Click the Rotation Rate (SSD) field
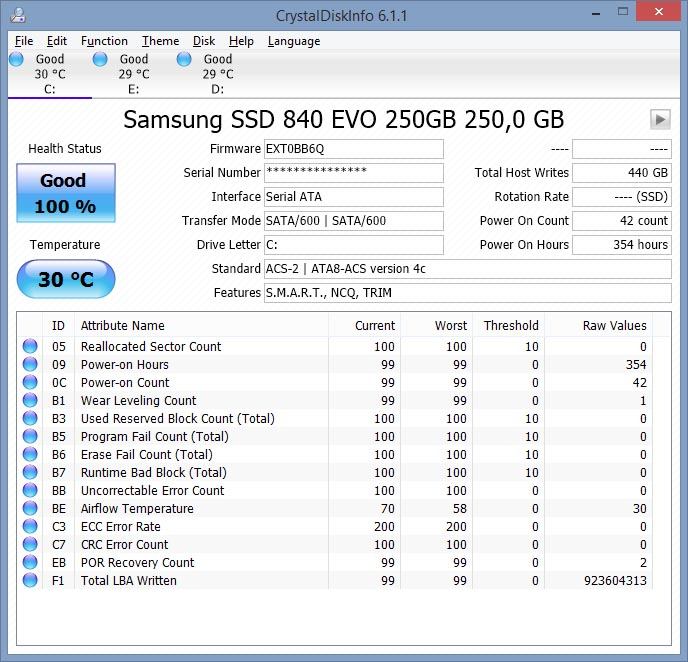The image size is (688, 662). click(x=622, y=197)
